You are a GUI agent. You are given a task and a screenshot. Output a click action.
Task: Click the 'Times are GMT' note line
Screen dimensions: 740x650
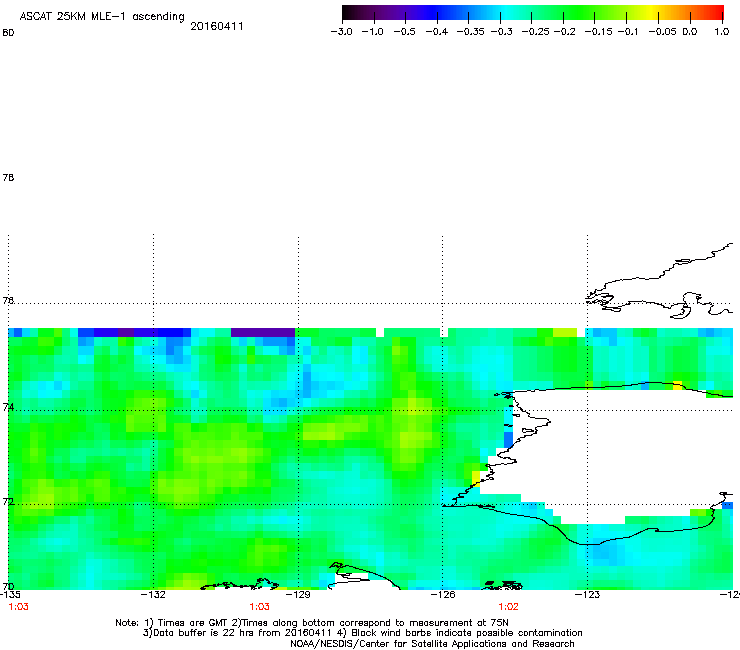point(312,623)
